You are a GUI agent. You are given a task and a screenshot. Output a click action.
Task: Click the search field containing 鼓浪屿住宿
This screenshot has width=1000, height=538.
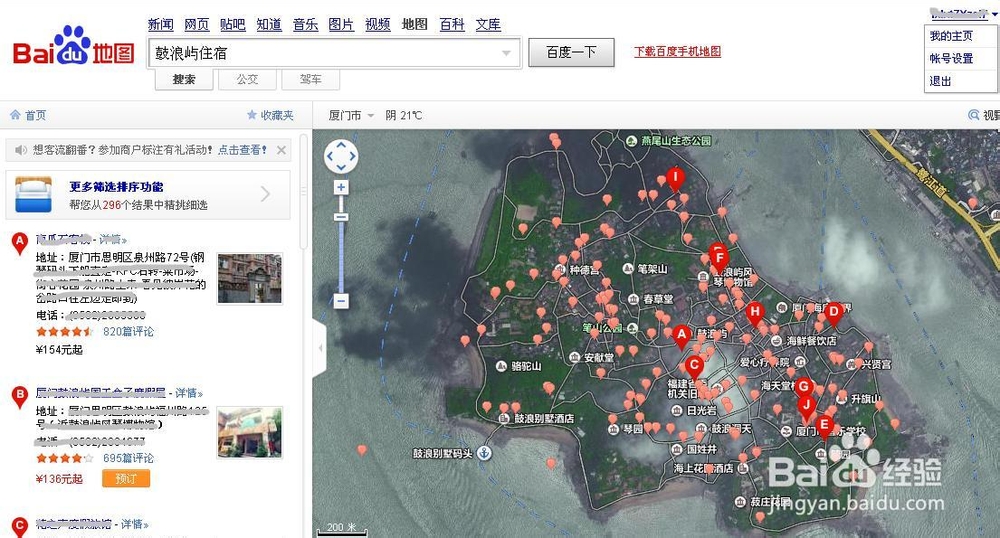point(335,53)
